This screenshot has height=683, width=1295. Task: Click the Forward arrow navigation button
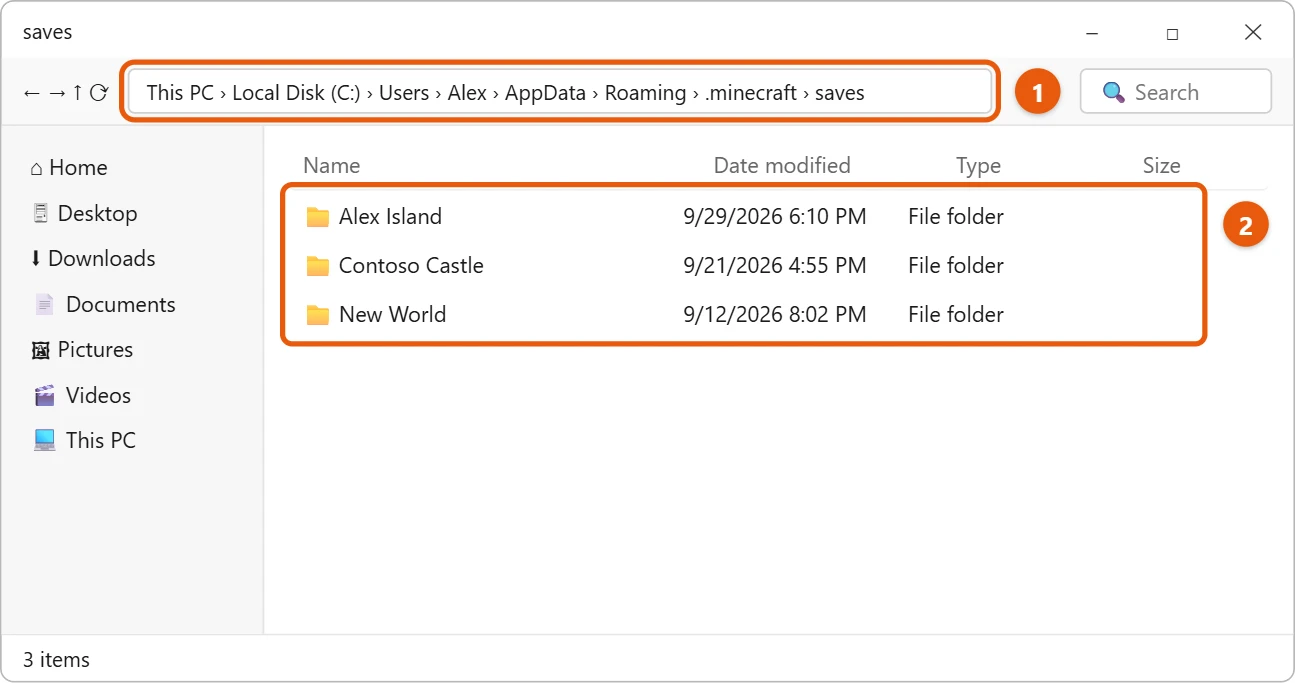[x=57, y=93]
